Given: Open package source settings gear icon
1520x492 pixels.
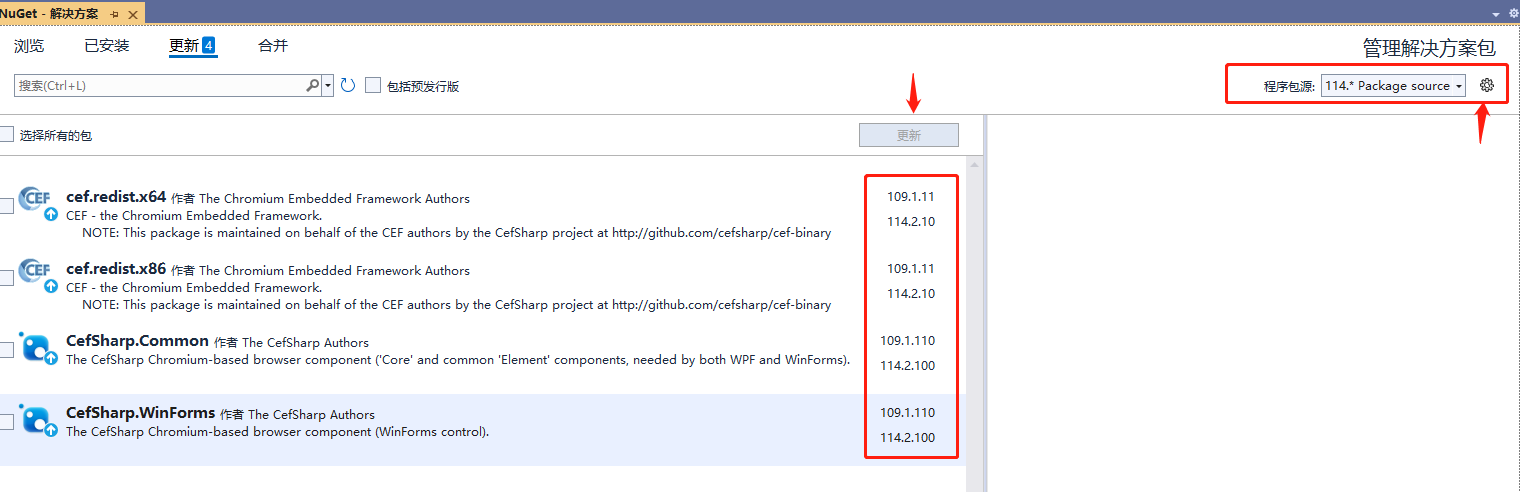Looking at the screenshot, I should tap(1487, 85).
